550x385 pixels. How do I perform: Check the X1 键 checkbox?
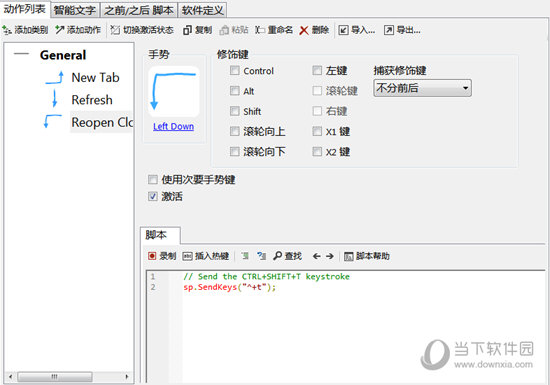tap(317, 131)
